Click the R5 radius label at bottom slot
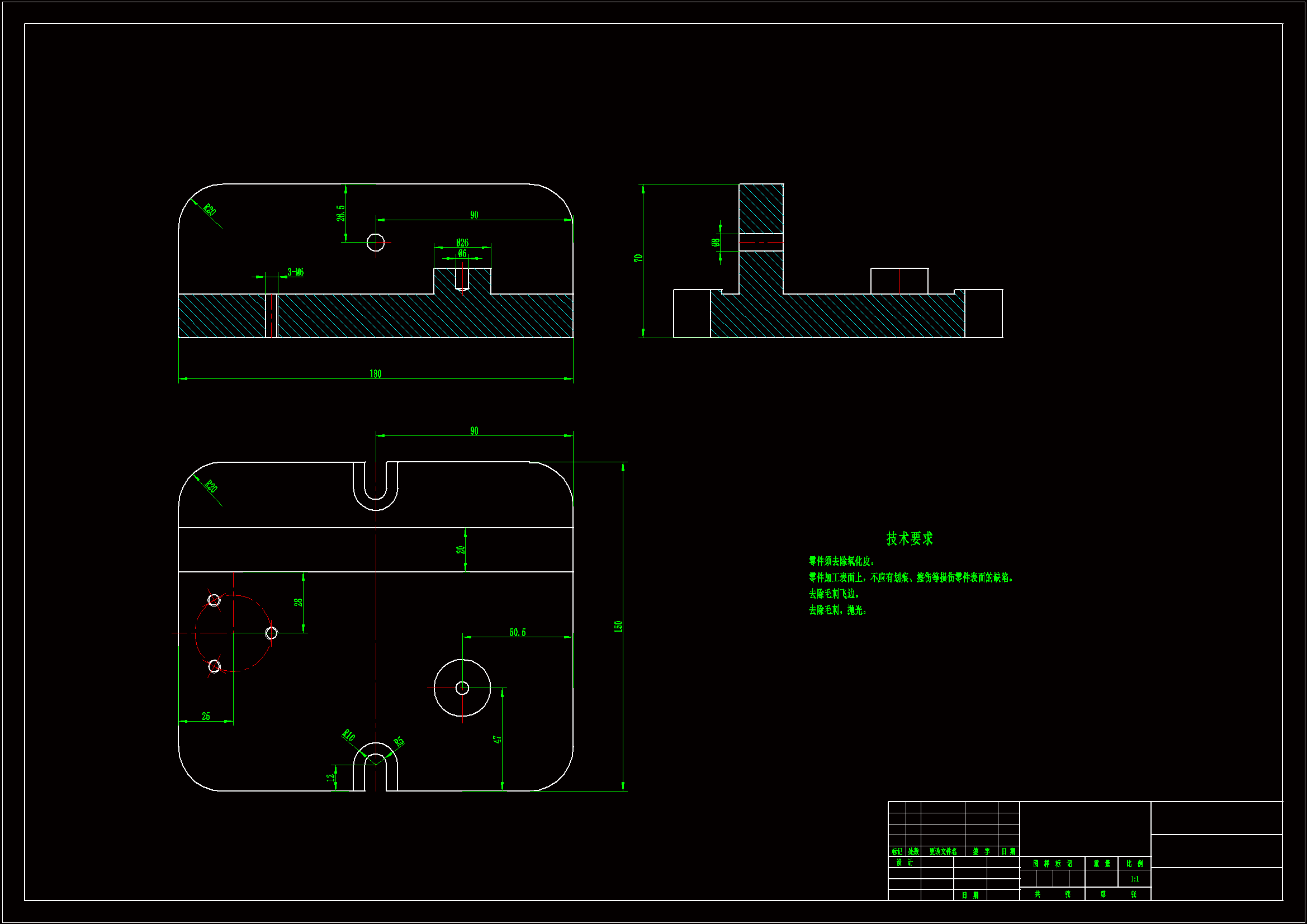The image size is (1307, 924). [399, 741]
